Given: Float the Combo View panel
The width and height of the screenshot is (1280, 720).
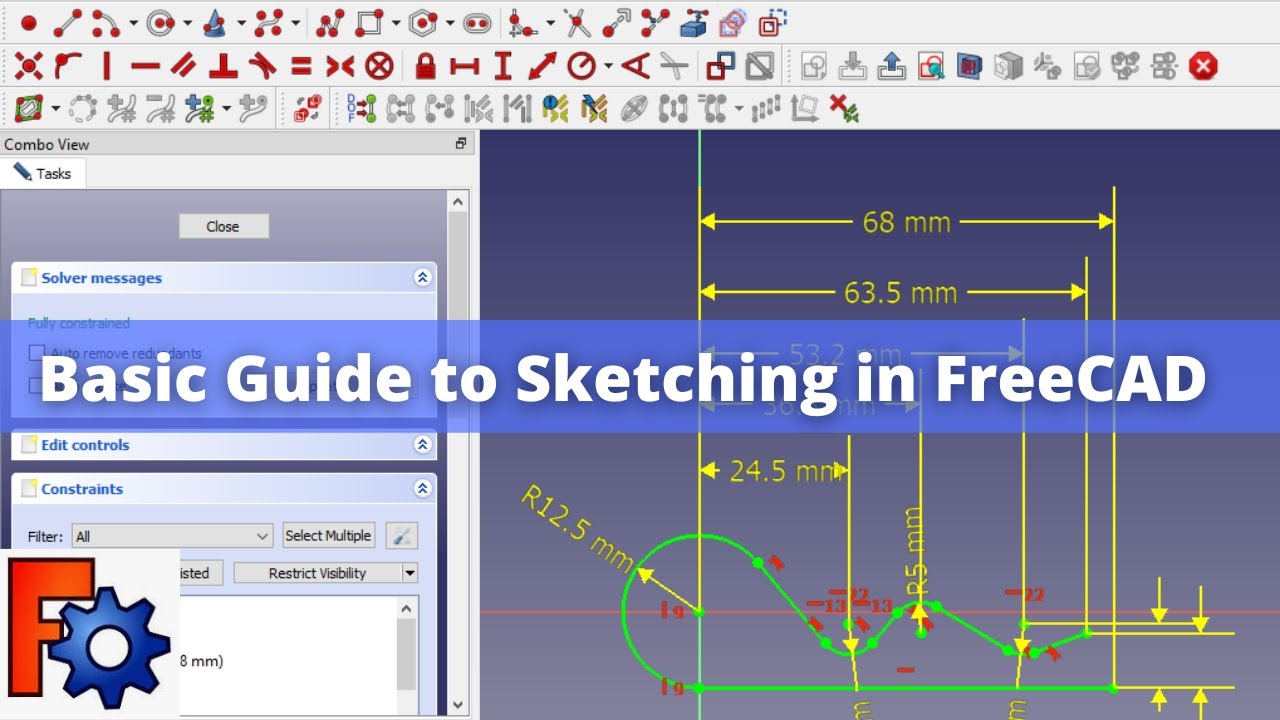Looking at the screenshot, I should [x=461, y=144].
